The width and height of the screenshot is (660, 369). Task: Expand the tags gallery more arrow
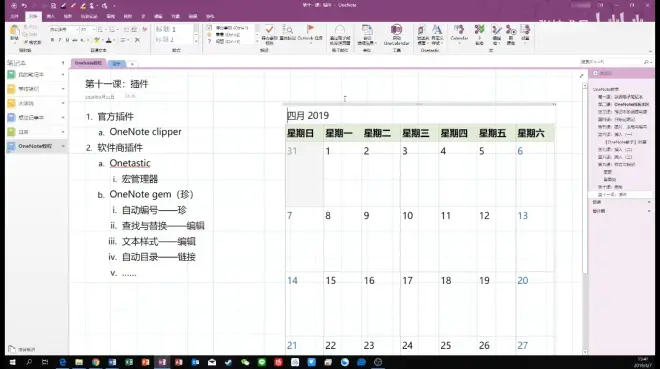tap(257, 41)
